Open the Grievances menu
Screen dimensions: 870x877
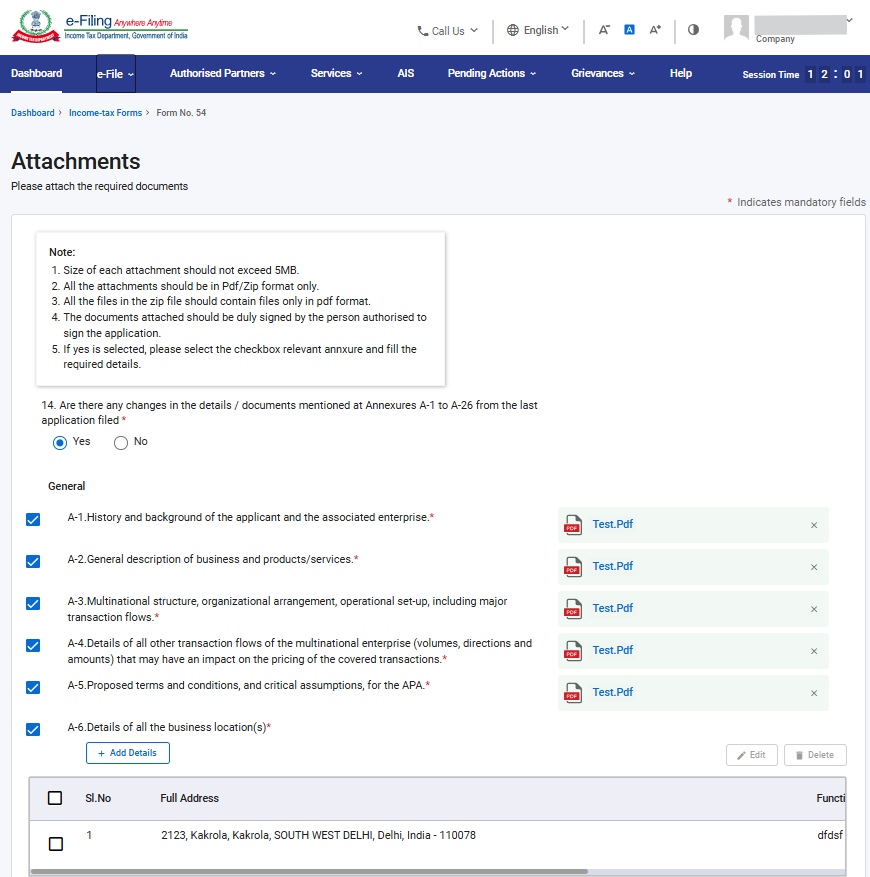[x=603, y=74]
